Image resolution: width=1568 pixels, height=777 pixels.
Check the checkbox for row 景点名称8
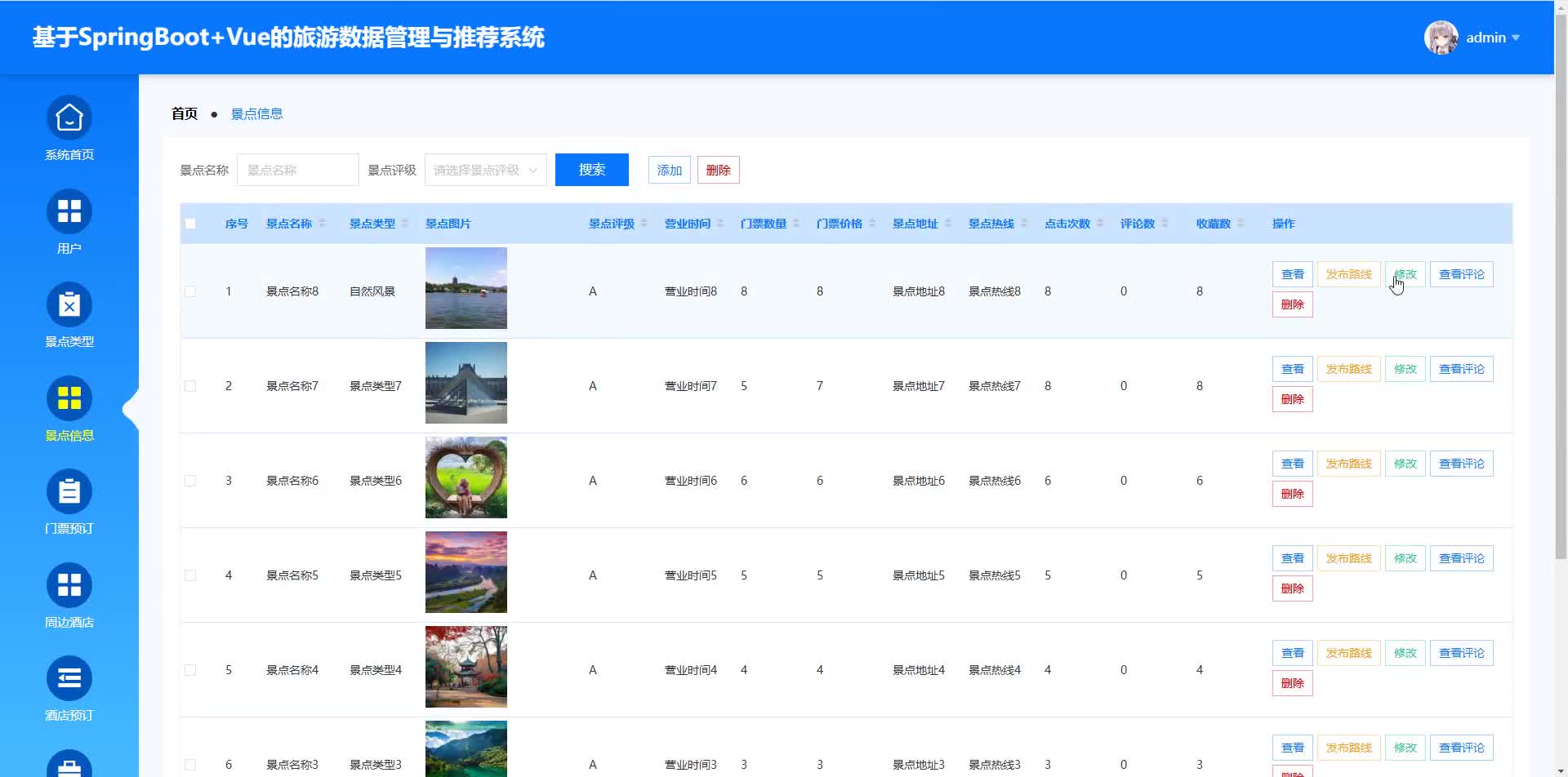pyautogui.click(x=190, y=291)
